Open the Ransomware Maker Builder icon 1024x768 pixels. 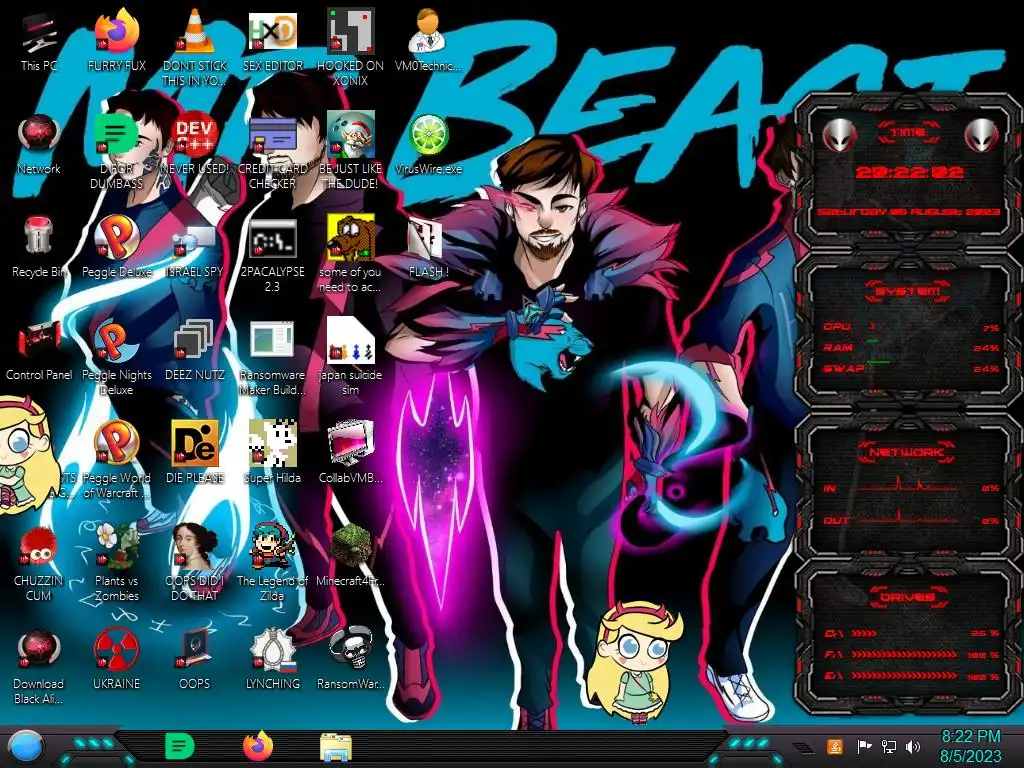click(x=272, y=358)
